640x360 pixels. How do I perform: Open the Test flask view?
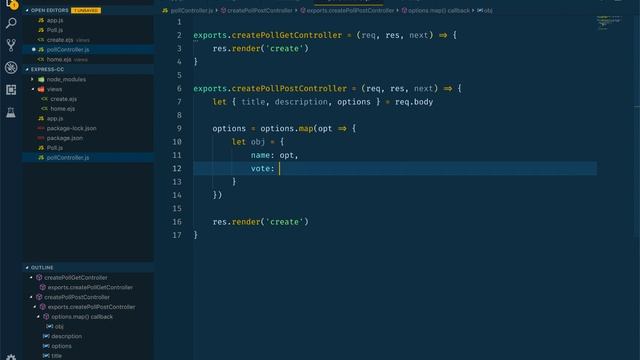click(11, 112)
